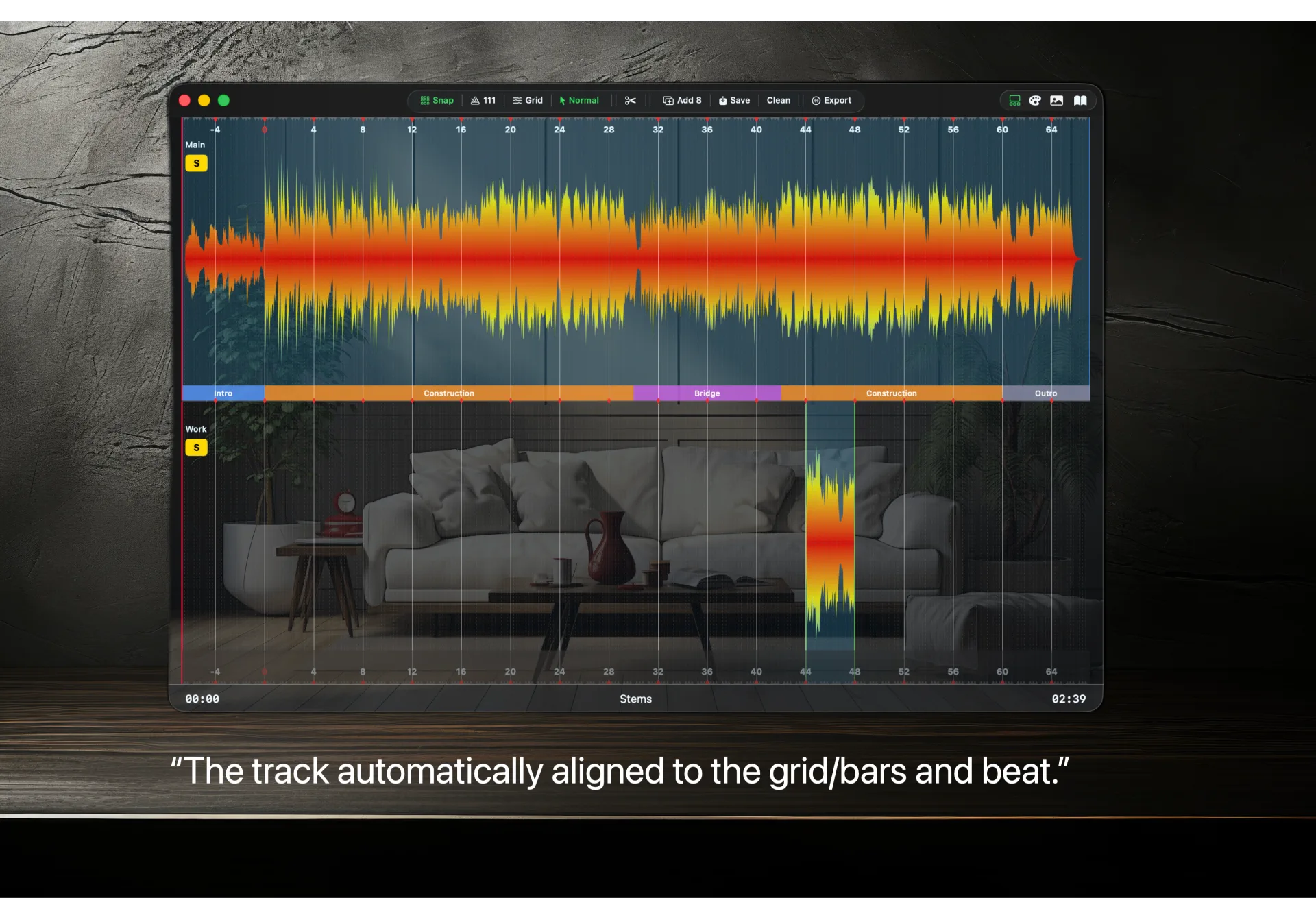Open the book manual icon
The width and height of the screenshot is (1316, 898).
pos(1080,101)
